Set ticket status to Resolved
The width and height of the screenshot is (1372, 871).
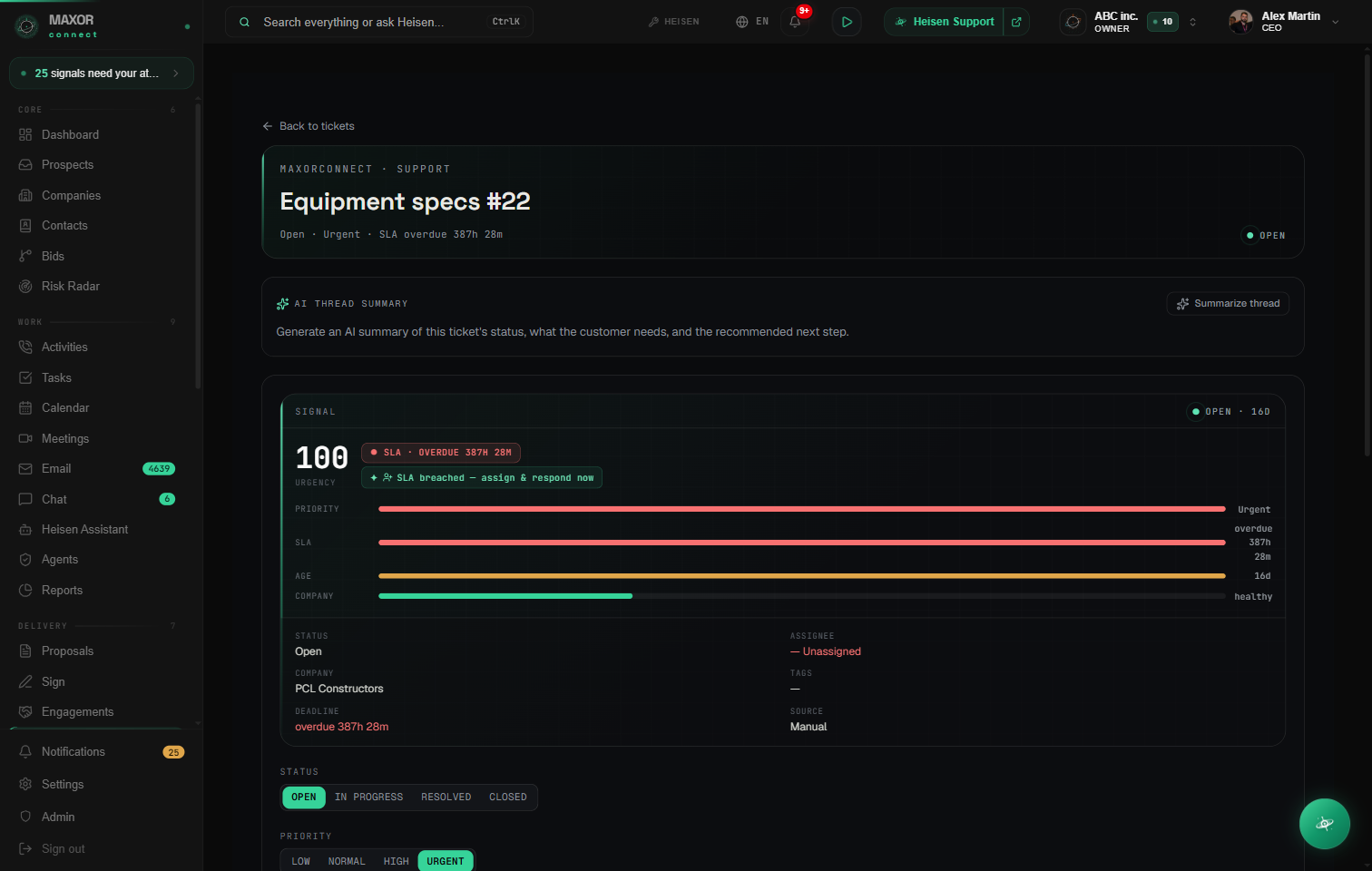446,798
